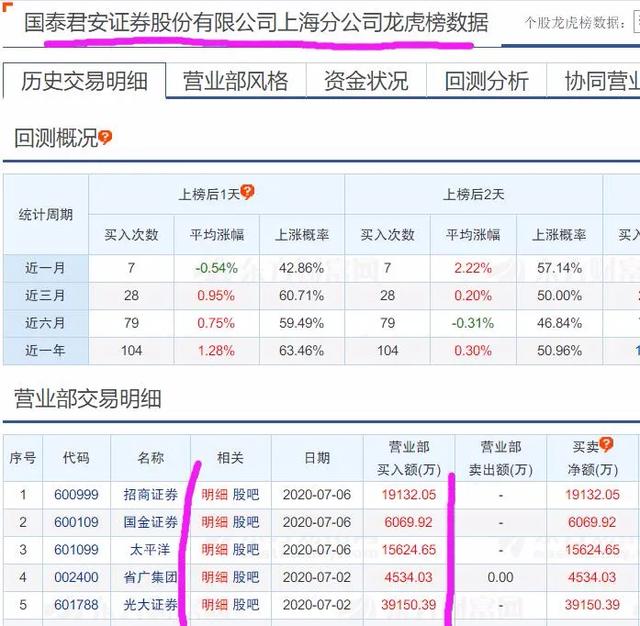
Task: Open the 回测分析 tab
Action: [487, 81]
